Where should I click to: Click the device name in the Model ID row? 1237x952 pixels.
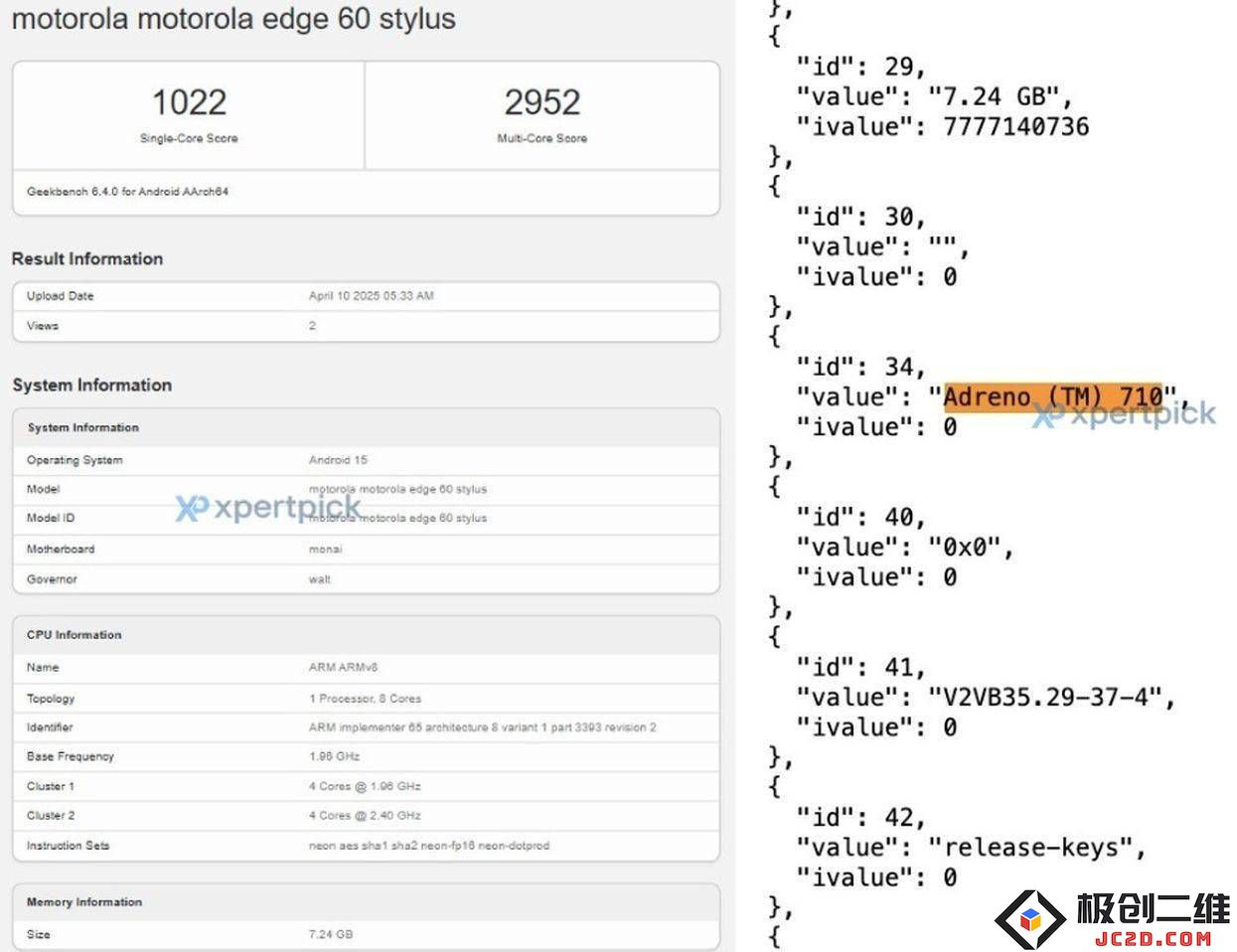tap(397, 518)
